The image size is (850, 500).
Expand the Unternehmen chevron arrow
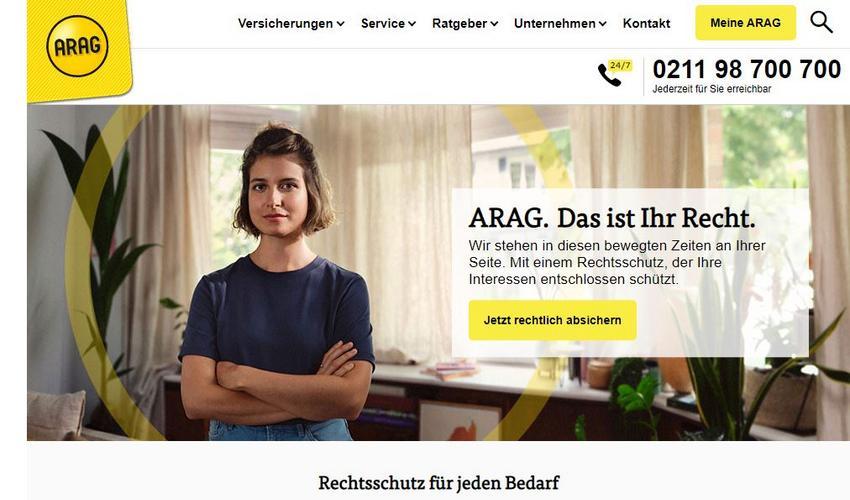pyautogui.click(x=602, y=24)
